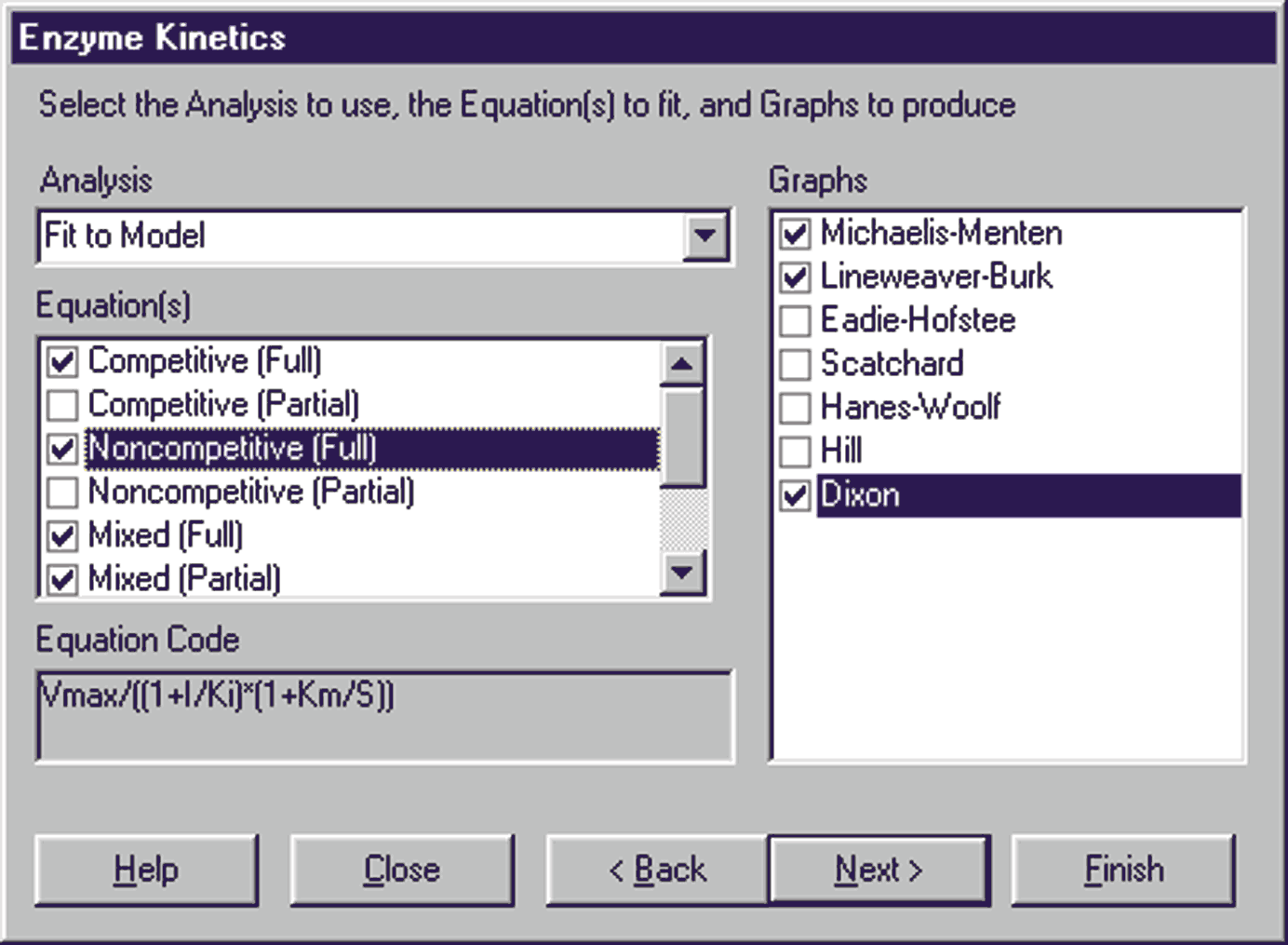Go back with the Back button
The image size is (1288, 945).
[x=657, y=870]
